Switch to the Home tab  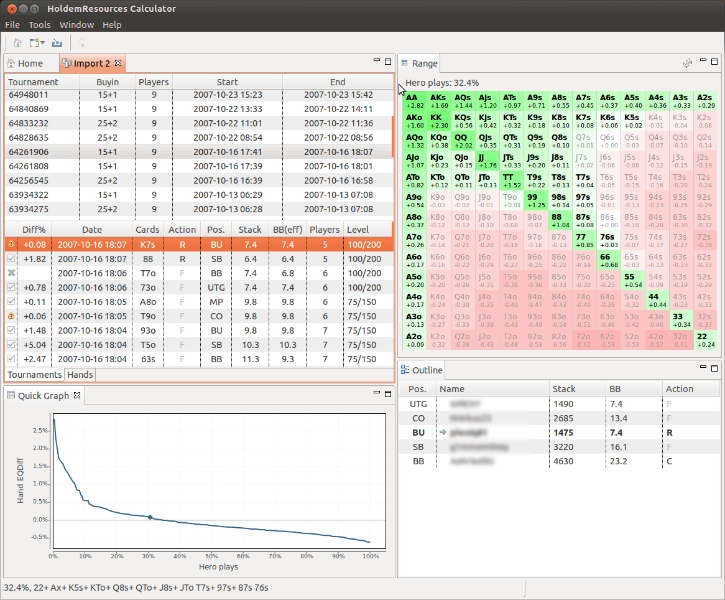click(x=31, y=63)
